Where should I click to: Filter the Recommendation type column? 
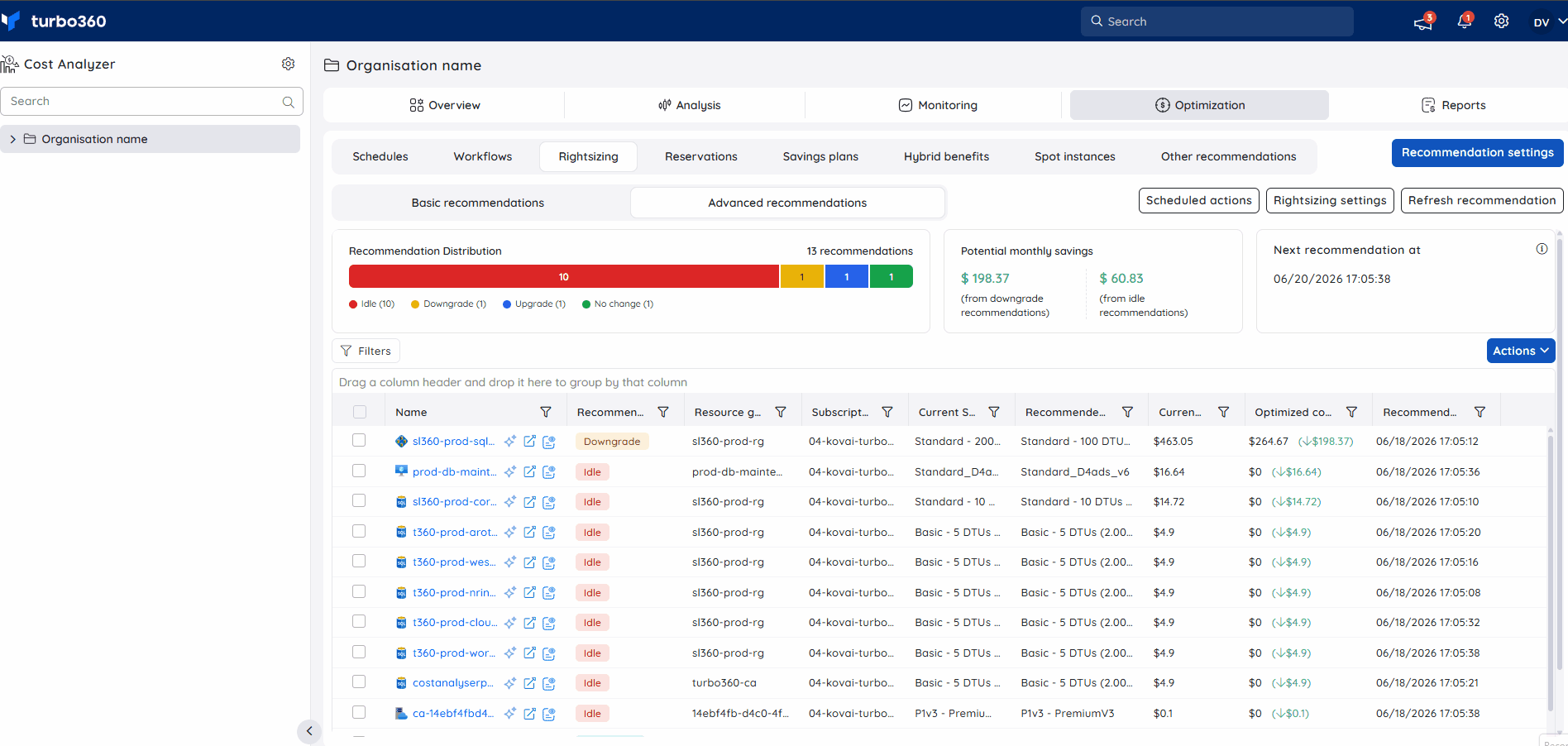663,412
